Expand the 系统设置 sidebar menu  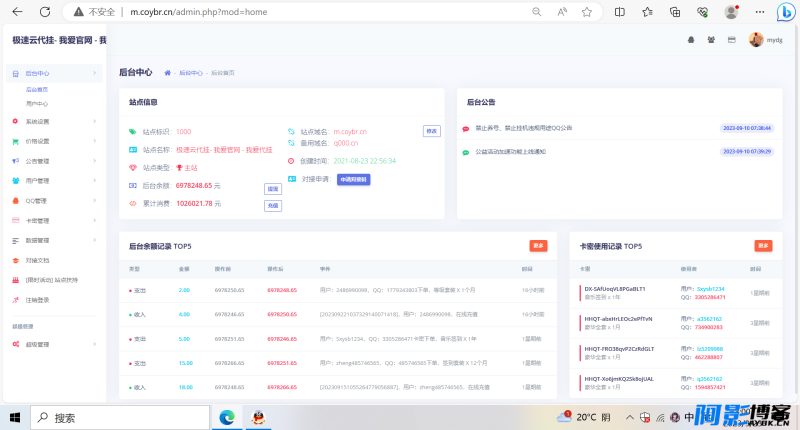point(54,121)
